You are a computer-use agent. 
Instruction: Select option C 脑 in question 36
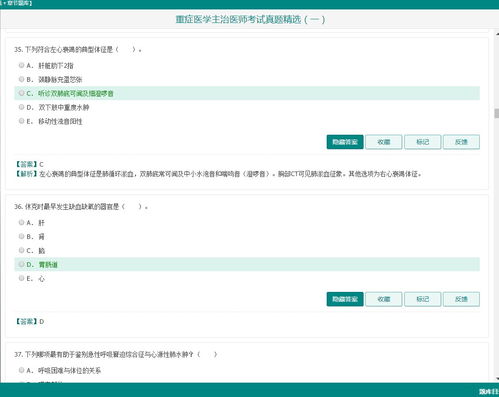click(x=21, y=250)
